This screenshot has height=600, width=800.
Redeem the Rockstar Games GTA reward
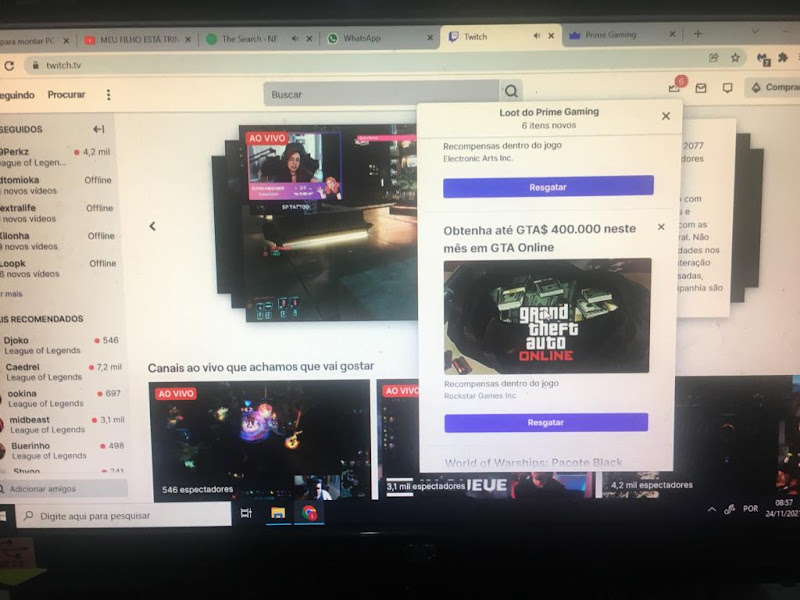546,422
